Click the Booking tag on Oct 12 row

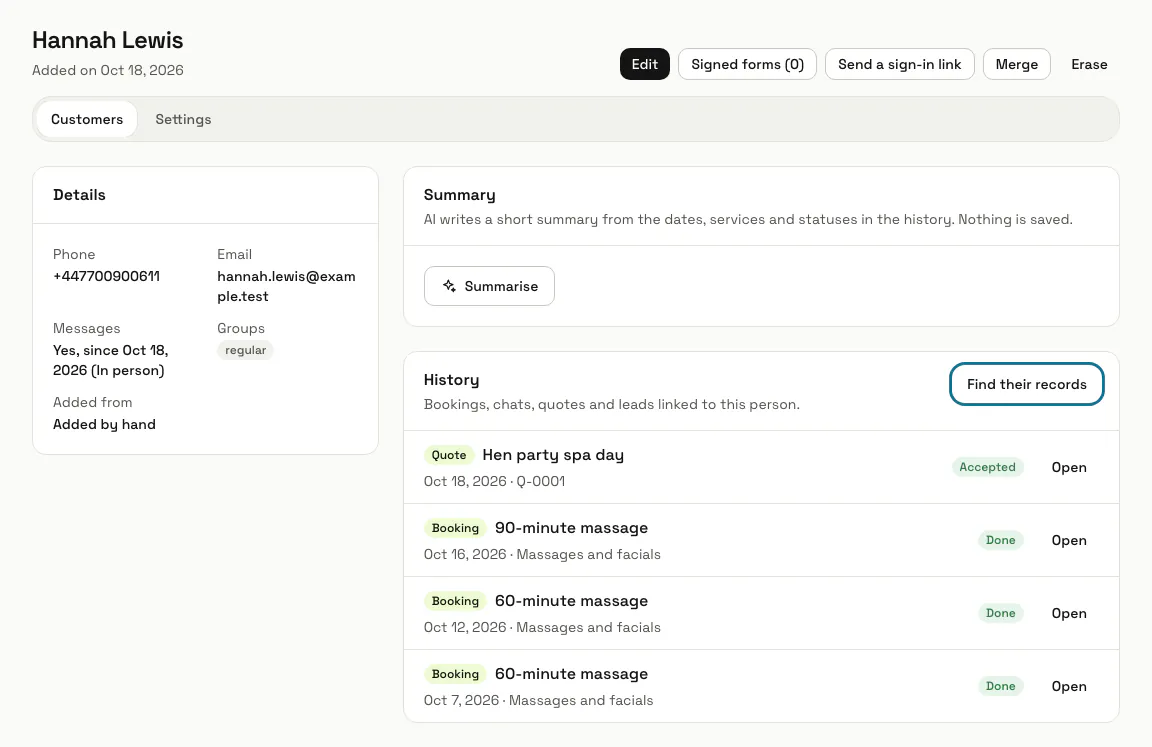pos(455,600)
